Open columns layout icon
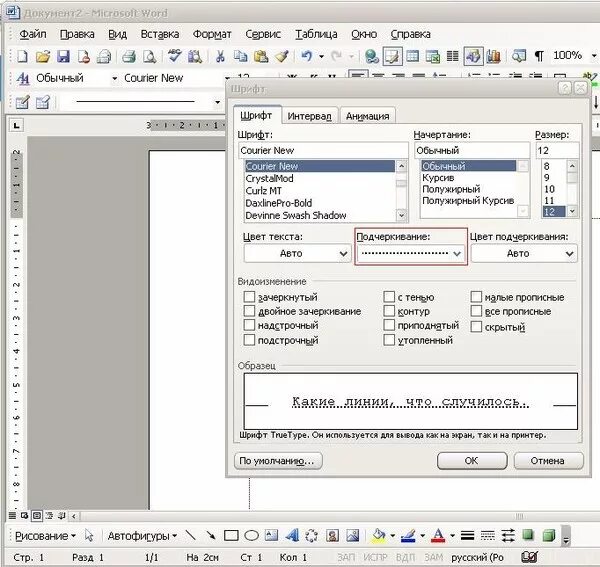This screenshot has height=567, width=600. tap(453, 57)
